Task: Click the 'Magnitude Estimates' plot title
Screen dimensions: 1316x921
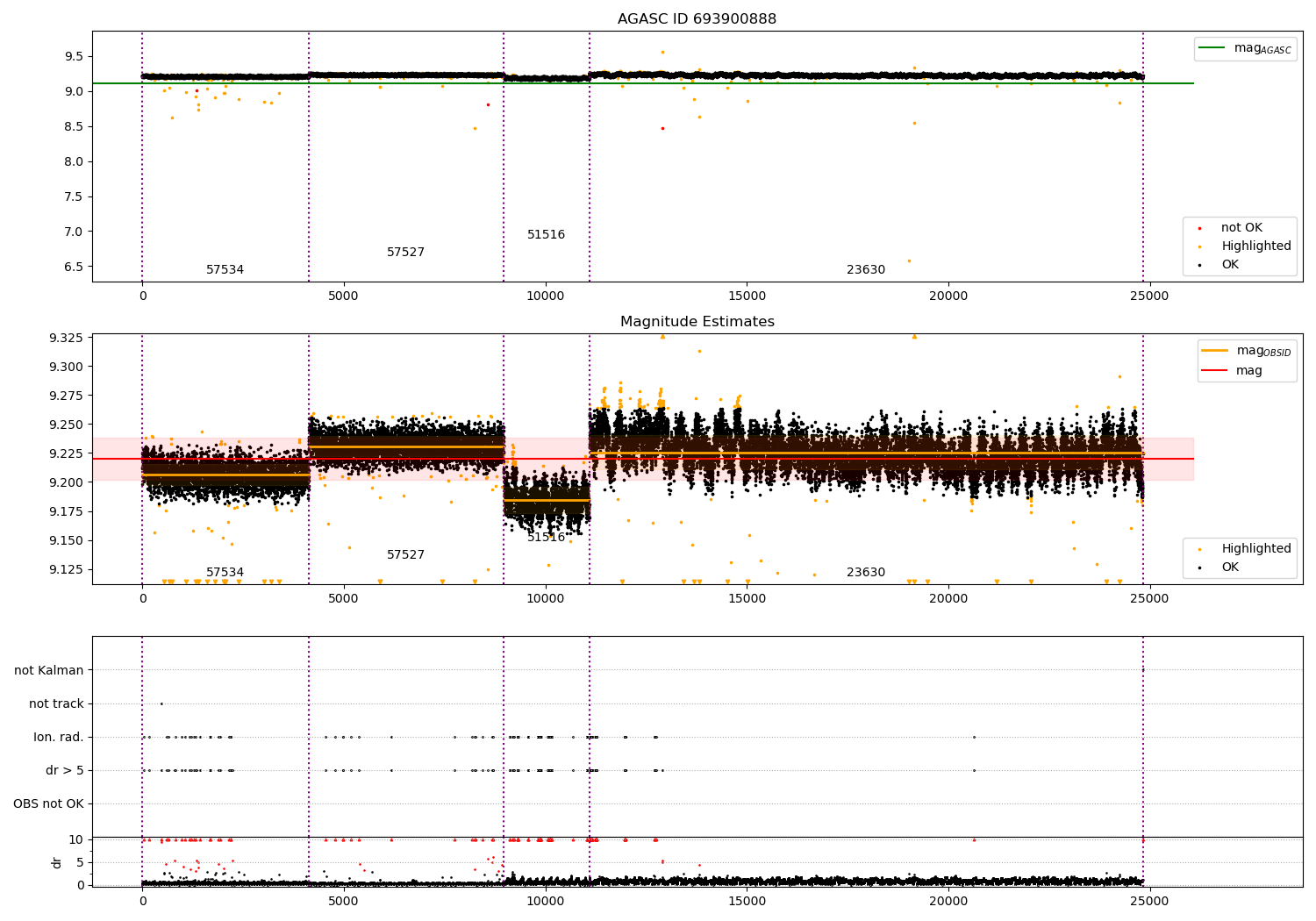Action: pos(697,322)
